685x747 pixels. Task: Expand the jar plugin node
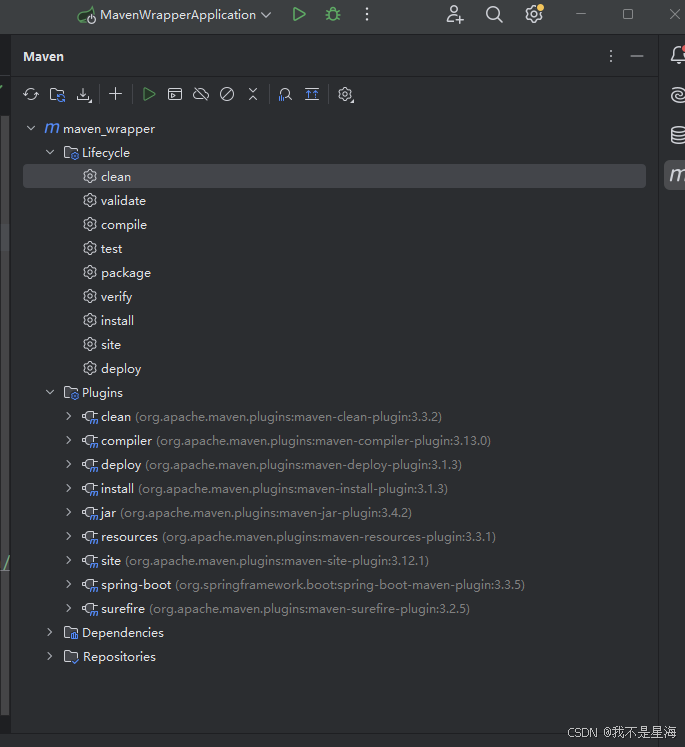[x=69, y=512]
